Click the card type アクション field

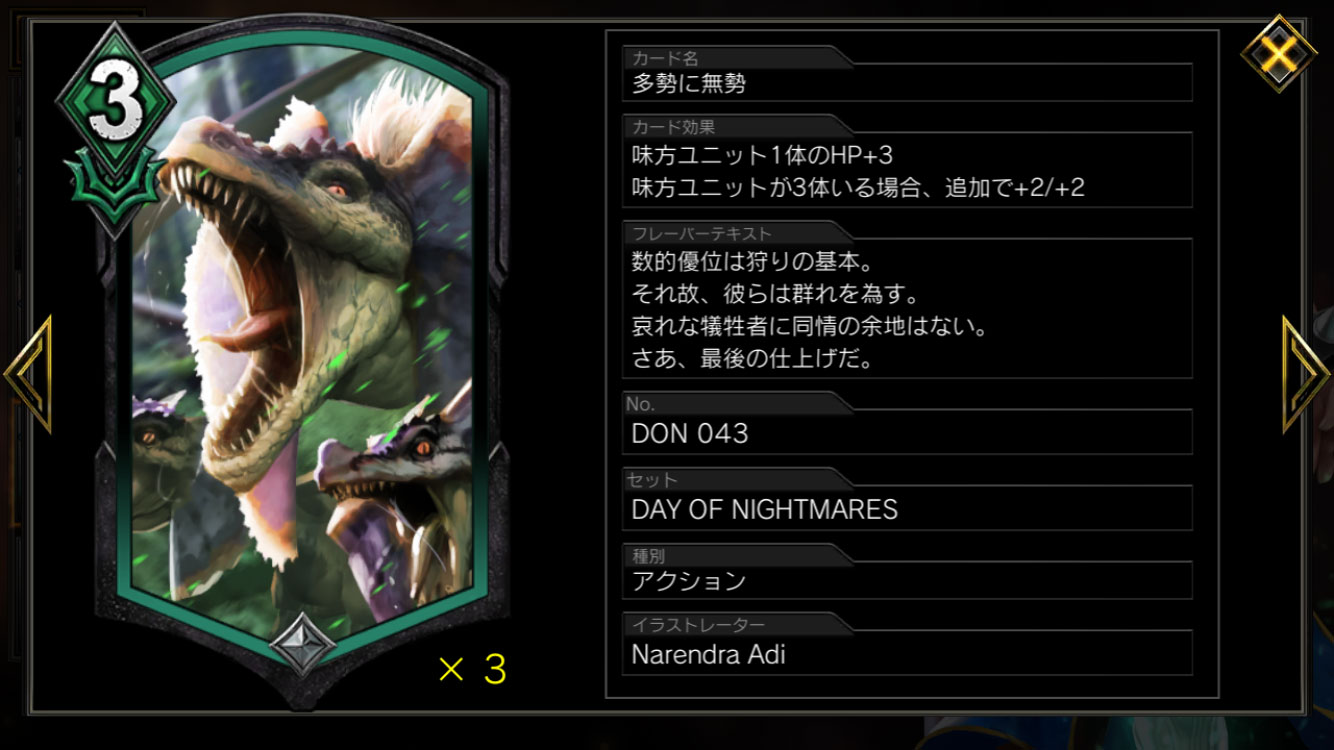click(907, 581)
